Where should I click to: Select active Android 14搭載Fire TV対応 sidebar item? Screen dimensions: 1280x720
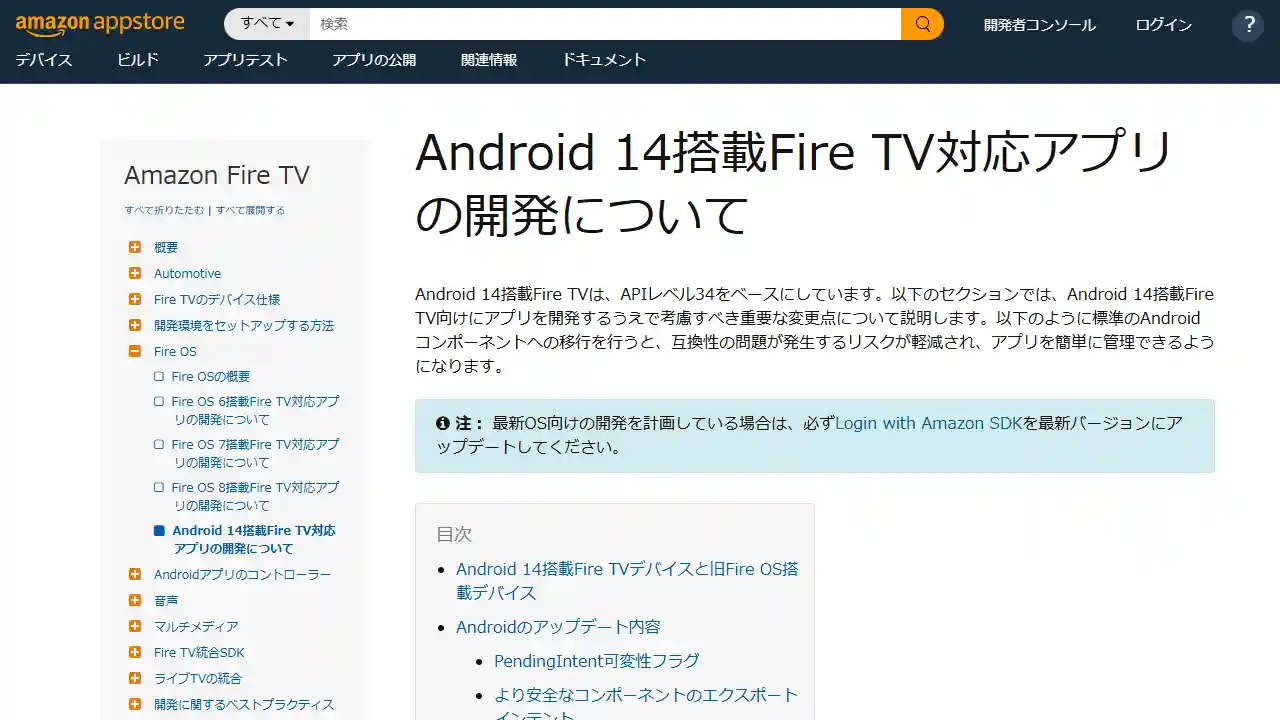point(254,539)
